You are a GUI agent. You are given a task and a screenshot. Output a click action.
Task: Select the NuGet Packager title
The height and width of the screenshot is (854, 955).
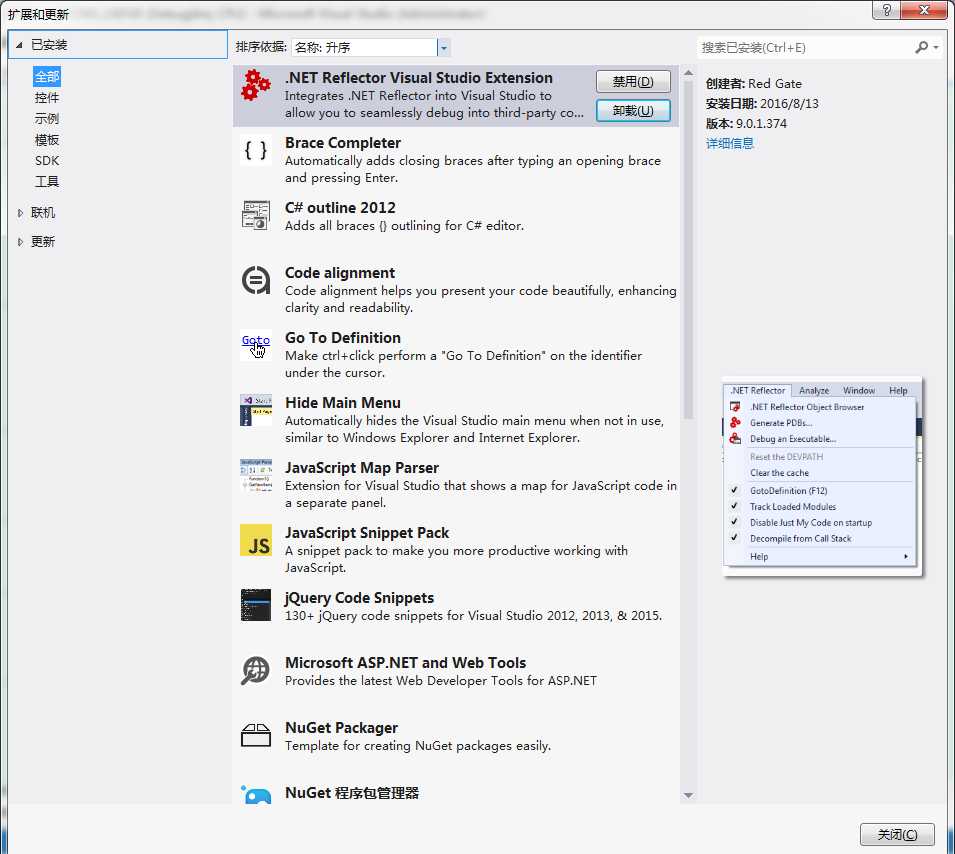(341, 728)
